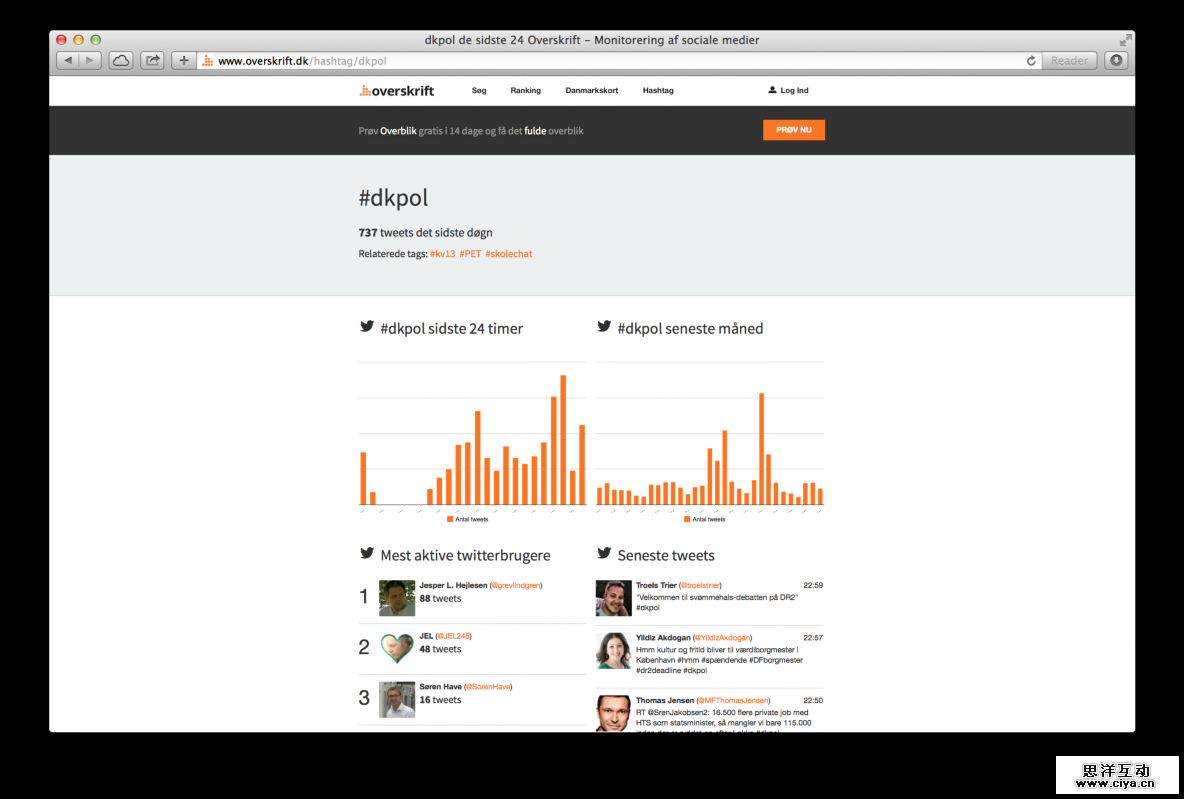Click the tallest bar in the 24 timer chart

[x=563, y=440]
